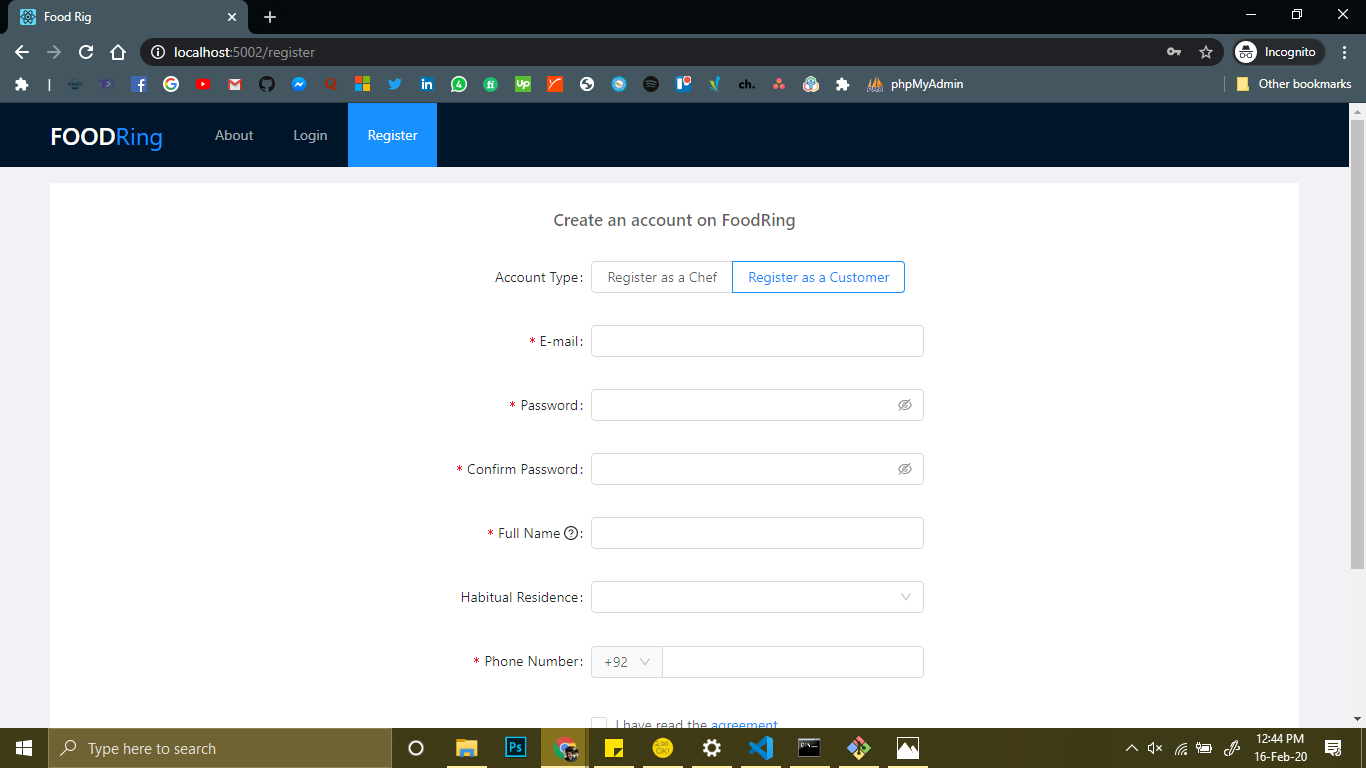Choose Register as a Customer
This screenshot has height=768, width=1366.
point(819,277)
